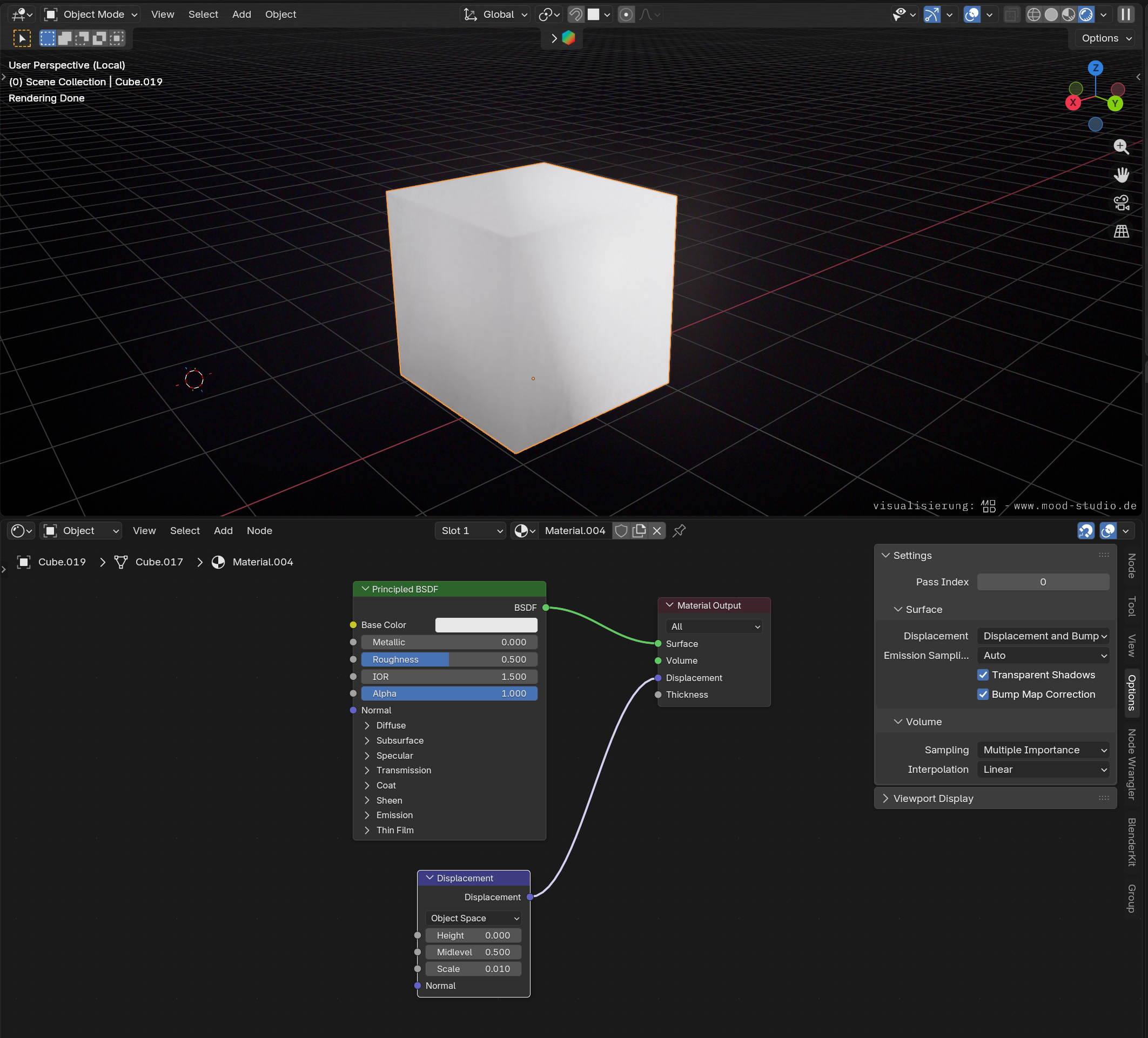
Task: Click the viewport Options button
Action: click(1106, 38)
